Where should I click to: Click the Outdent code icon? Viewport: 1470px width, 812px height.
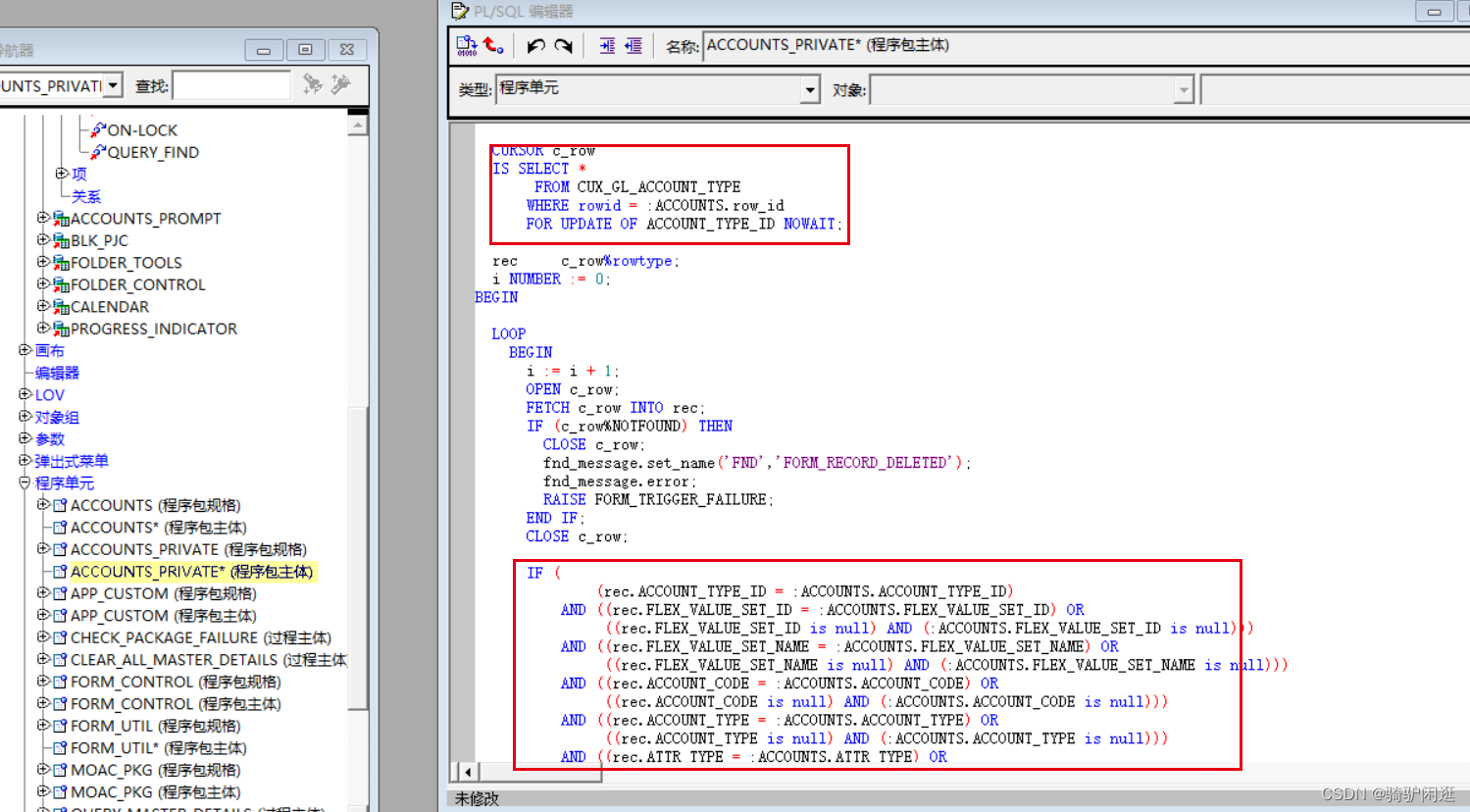click(634, 46)
